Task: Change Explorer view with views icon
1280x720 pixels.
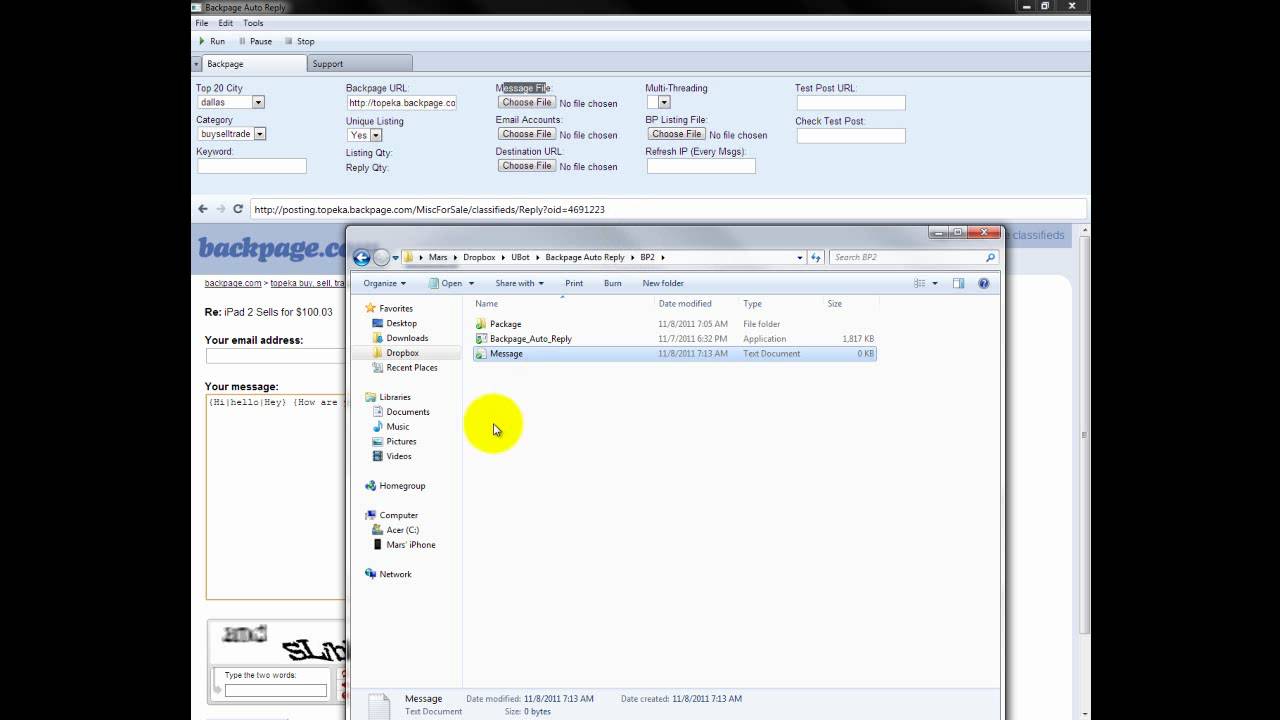Action: [x=919, y=283]
